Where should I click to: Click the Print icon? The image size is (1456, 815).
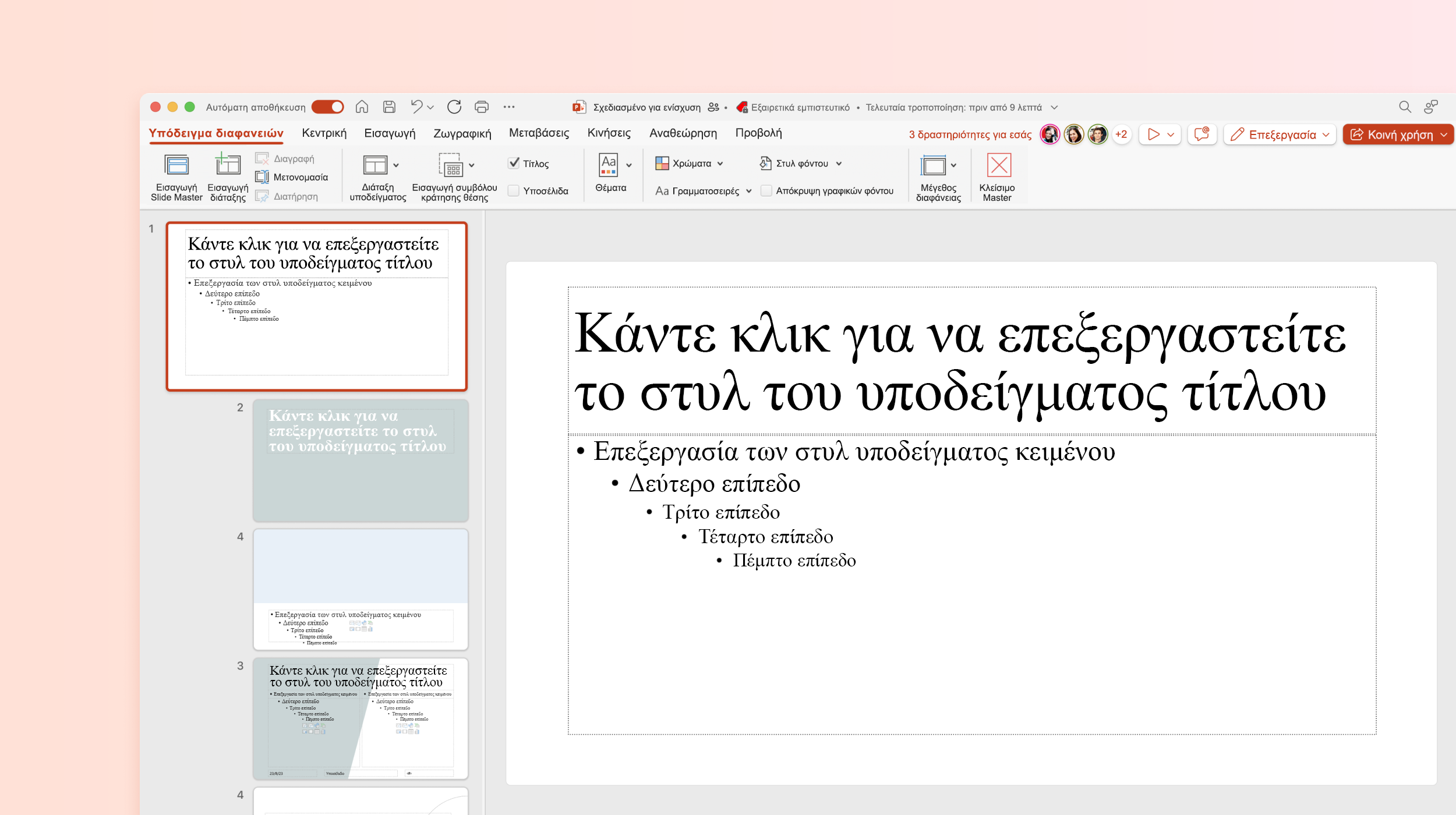(x=481, y=107)
